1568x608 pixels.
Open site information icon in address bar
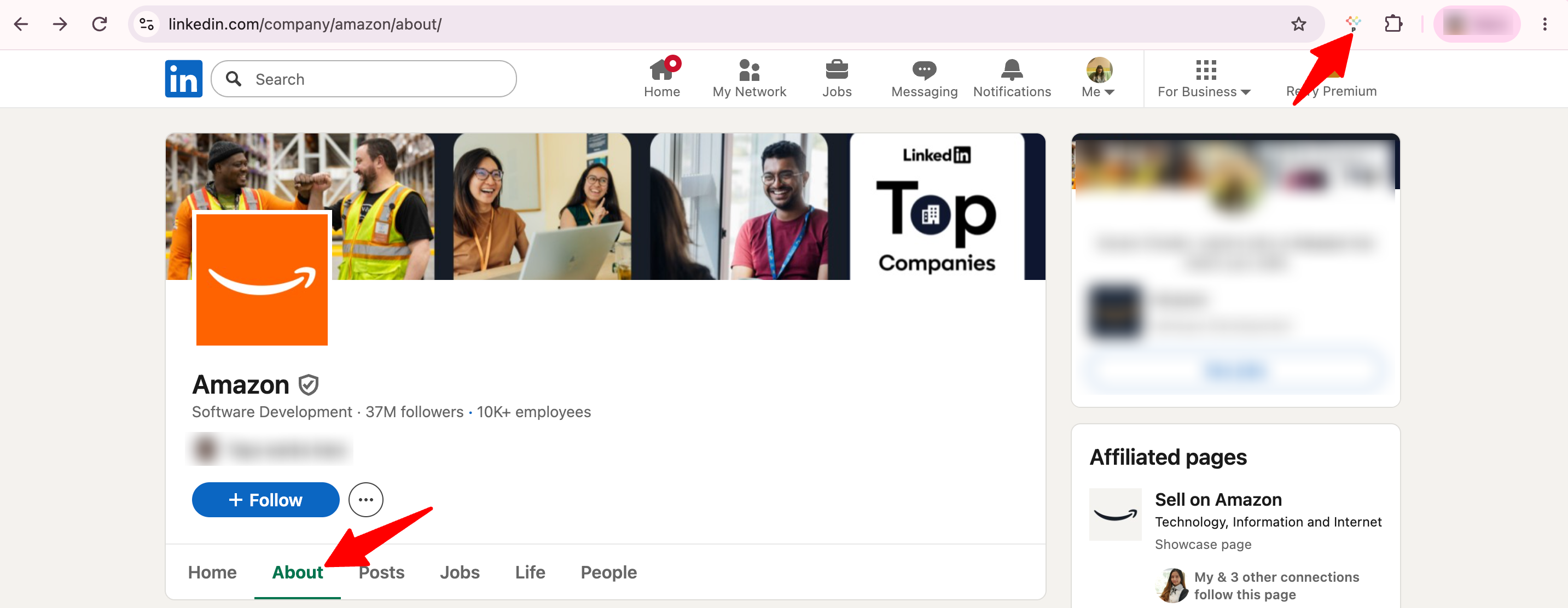tap(147, 25)
